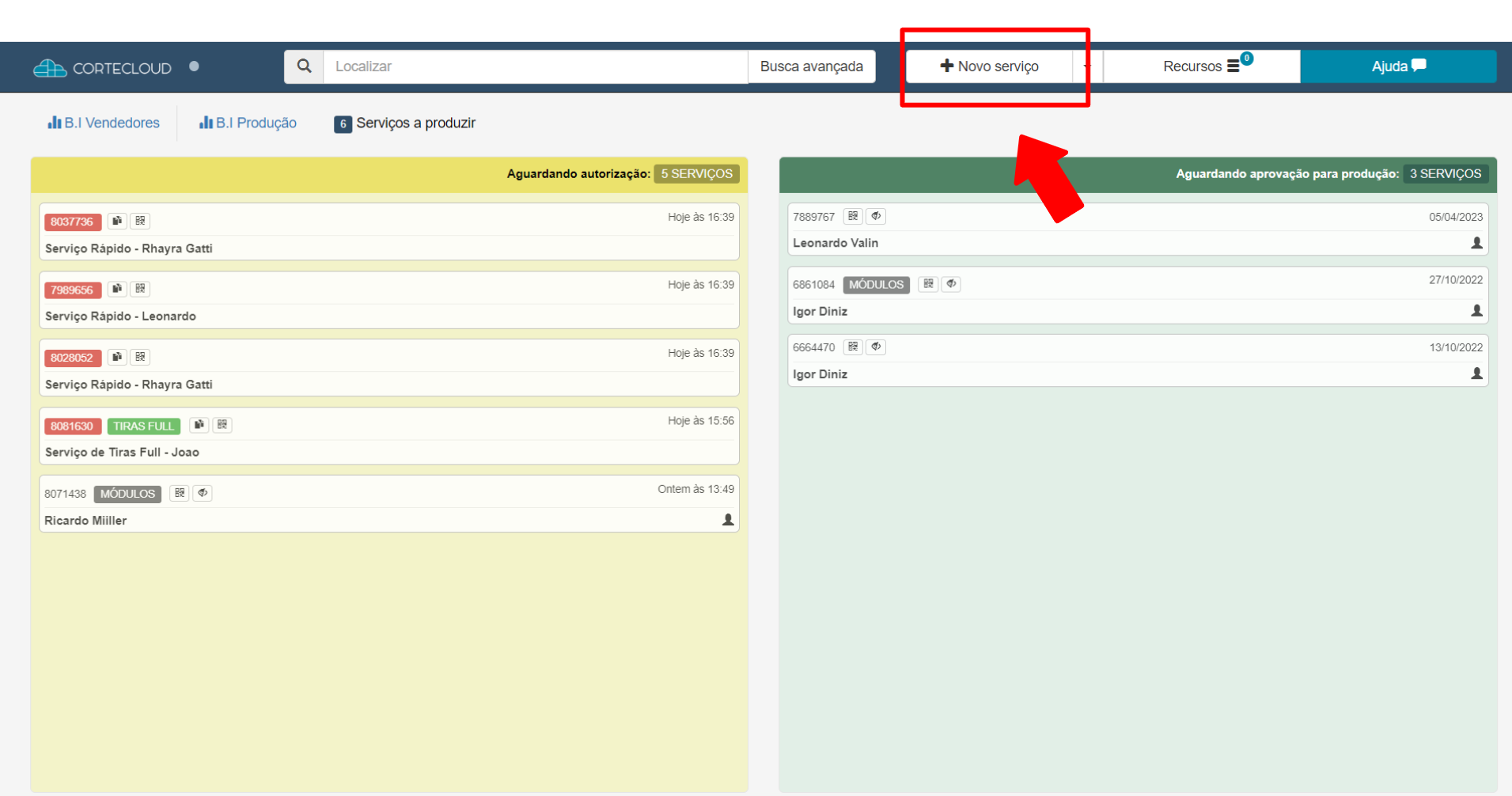Click the red 8037736 service number badge

pos(72,222)
